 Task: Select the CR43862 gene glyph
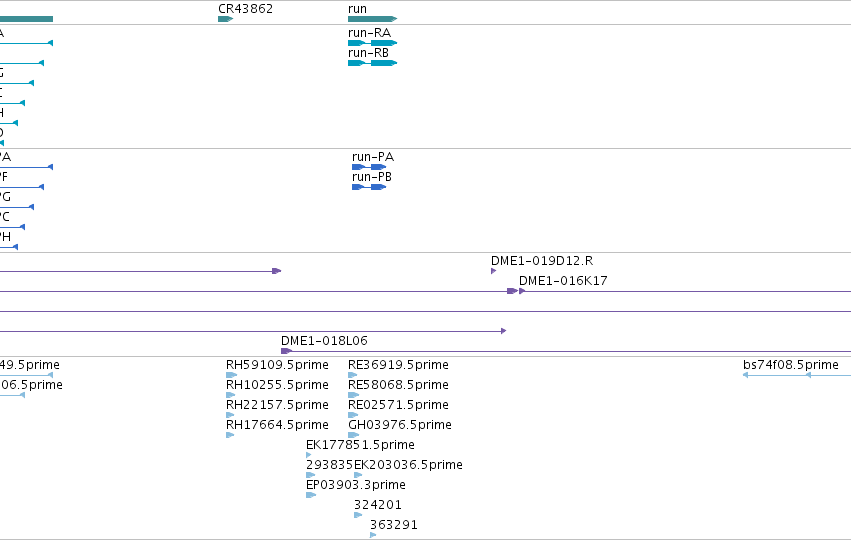[225, 19]
